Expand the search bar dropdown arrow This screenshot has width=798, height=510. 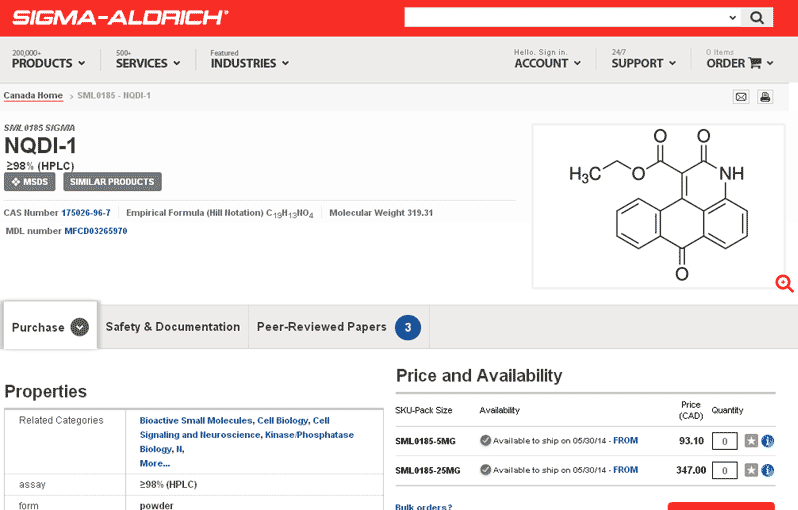coord(732,18)
